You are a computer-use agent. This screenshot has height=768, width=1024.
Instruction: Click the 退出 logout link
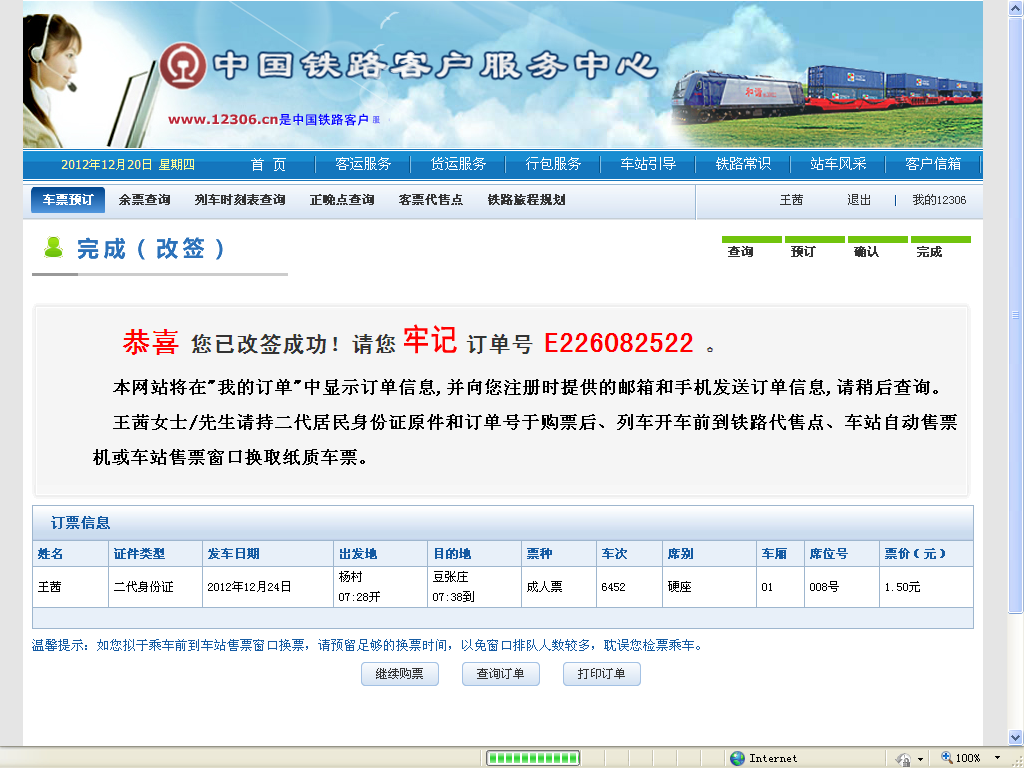coord(859,200)
